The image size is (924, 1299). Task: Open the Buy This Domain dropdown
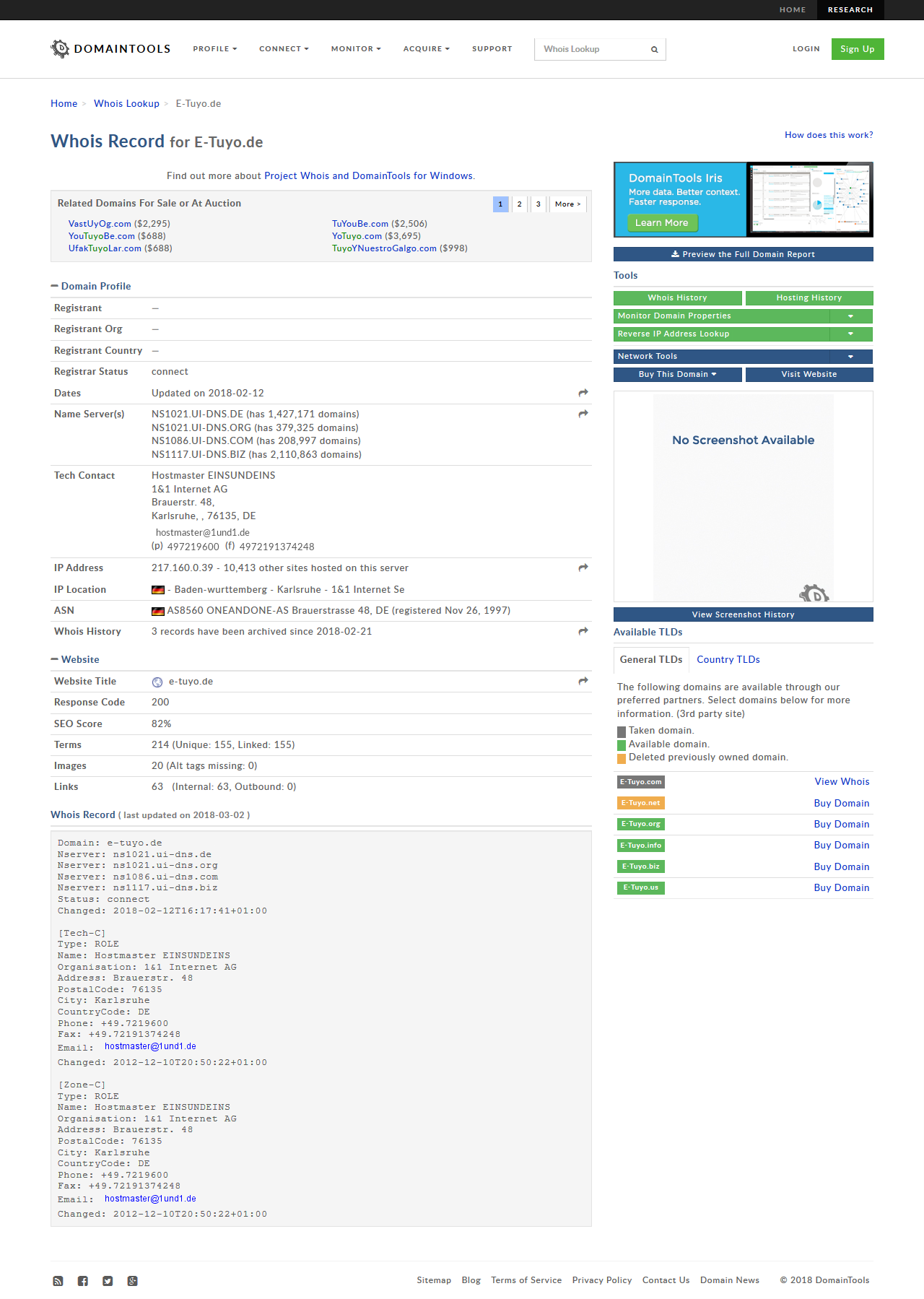(x=677, y=375)
